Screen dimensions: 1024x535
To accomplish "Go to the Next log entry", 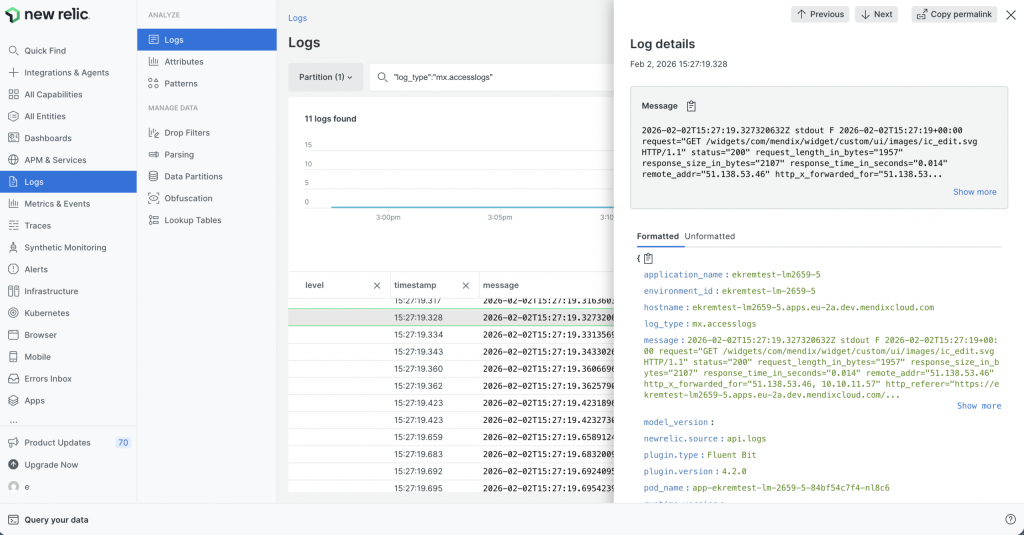I will (x=876, y=14).
